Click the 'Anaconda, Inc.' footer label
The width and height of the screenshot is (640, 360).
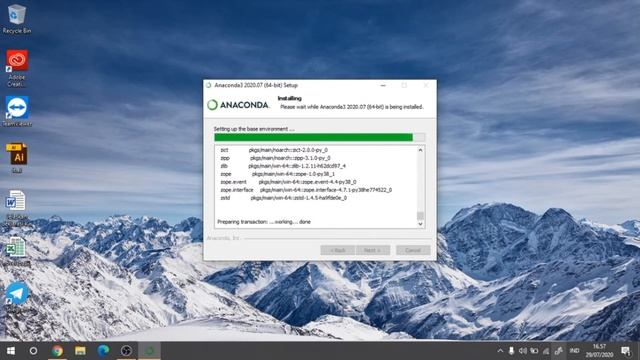pos(223,238)
